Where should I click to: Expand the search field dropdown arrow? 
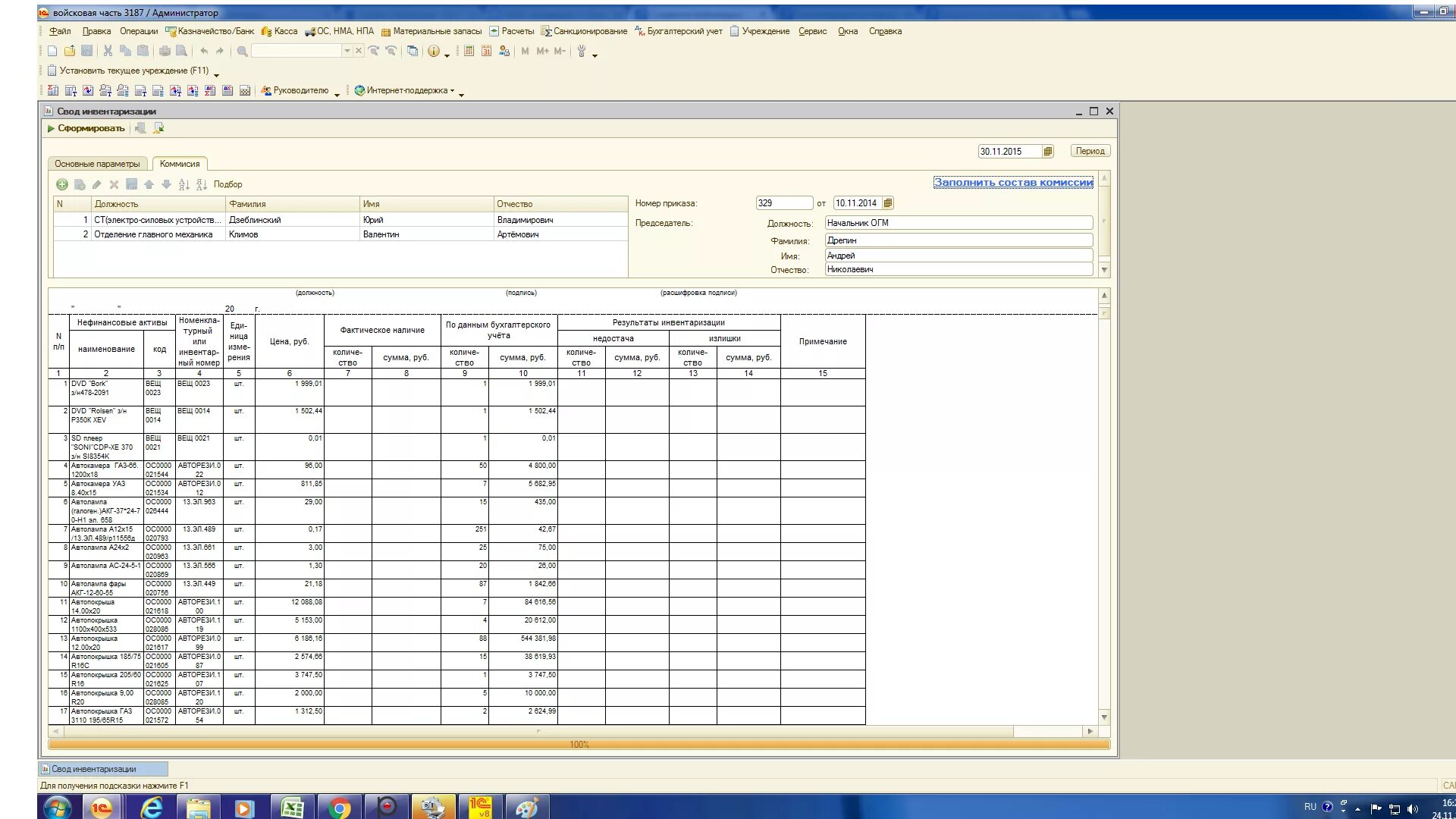click(x=347, y=51)
